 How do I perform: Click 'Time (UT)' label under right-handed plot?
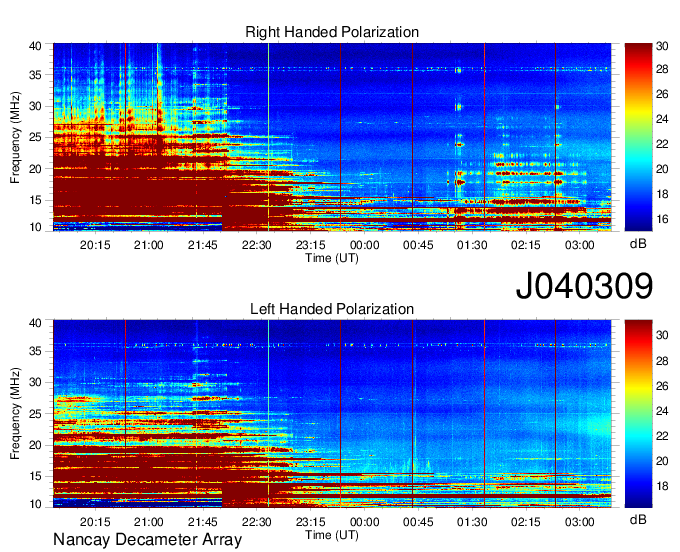point(332,258)
